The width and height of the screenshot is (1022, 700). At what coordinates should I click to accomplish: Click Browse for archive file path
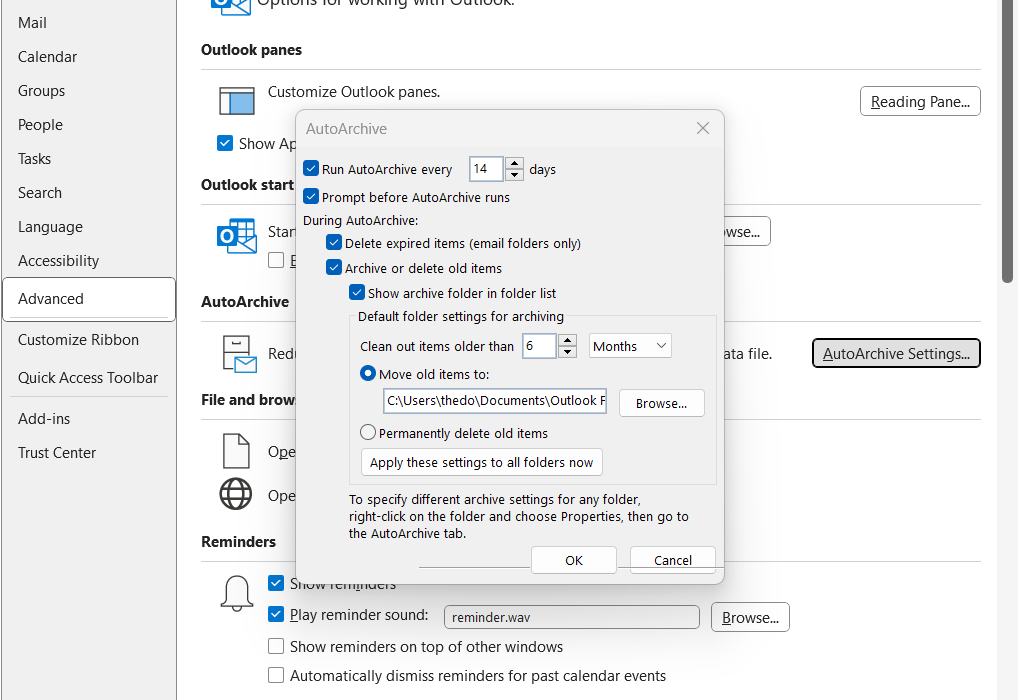click(662, 403)
